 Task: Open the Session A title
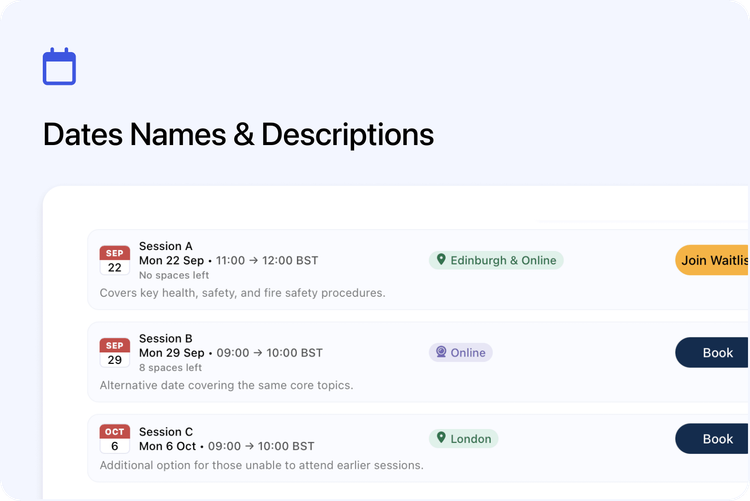click(166, 246)
